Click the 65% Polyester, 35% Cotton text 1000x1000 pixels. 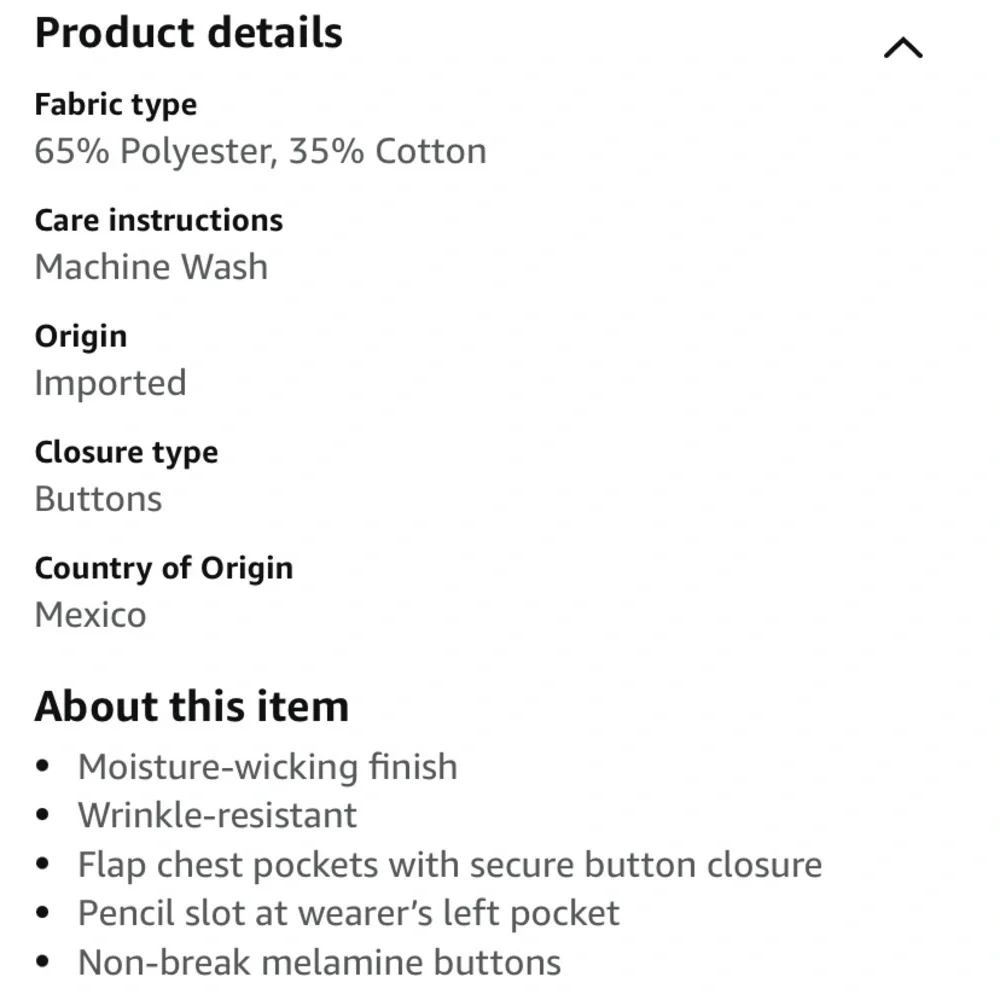(x=260, y=151)
